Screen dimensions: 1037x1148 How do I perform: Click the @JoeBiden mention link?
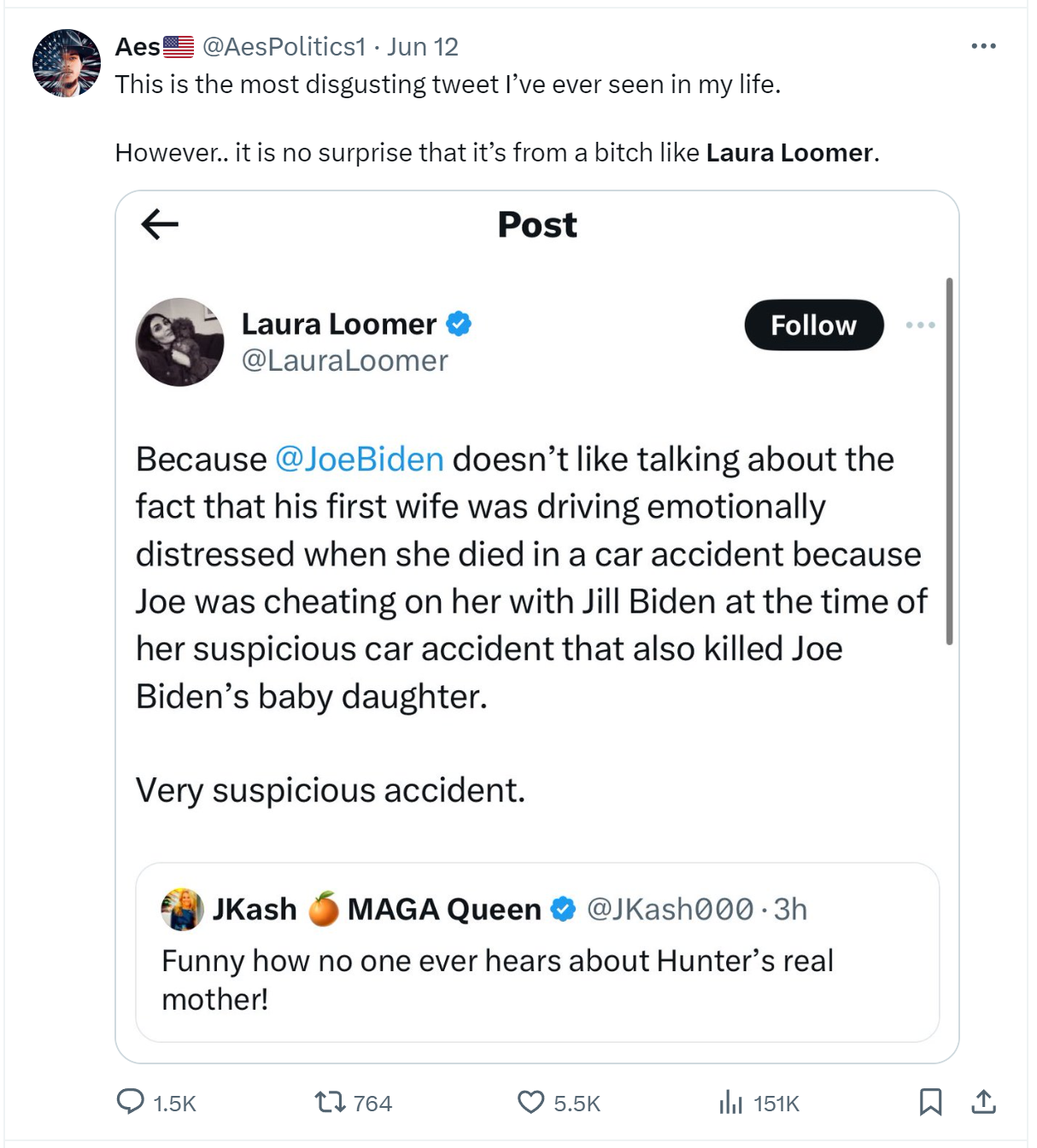pyautogui.click(x=360, y=460)
